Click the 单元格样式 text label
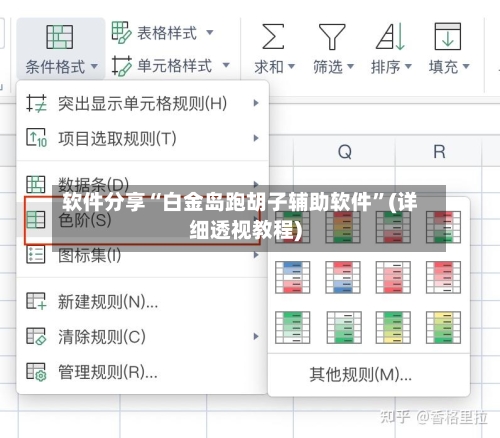Image resolution: width=500 pixels, height=438 pixels. [x=174, y=65]
